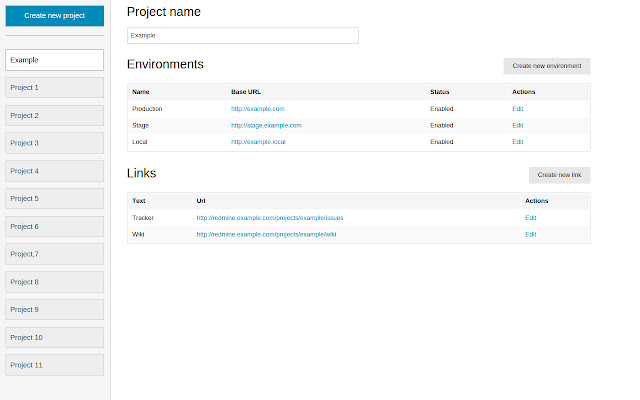This screenshot has width=640, height=400.
Task: Open Project 10 in sidebar
Action: [x=55, y=338]
